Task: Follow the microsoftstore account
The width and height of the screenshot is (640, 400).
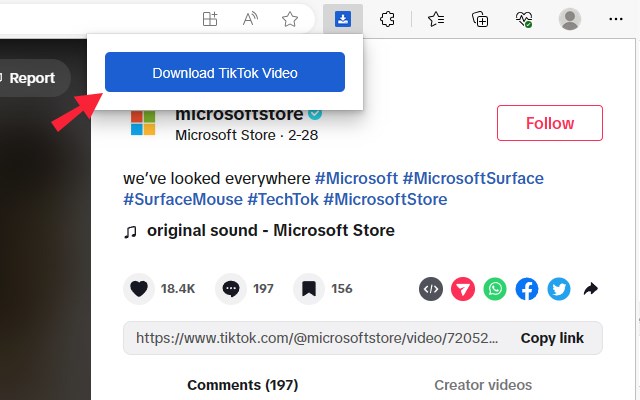Action: [550, 123]
